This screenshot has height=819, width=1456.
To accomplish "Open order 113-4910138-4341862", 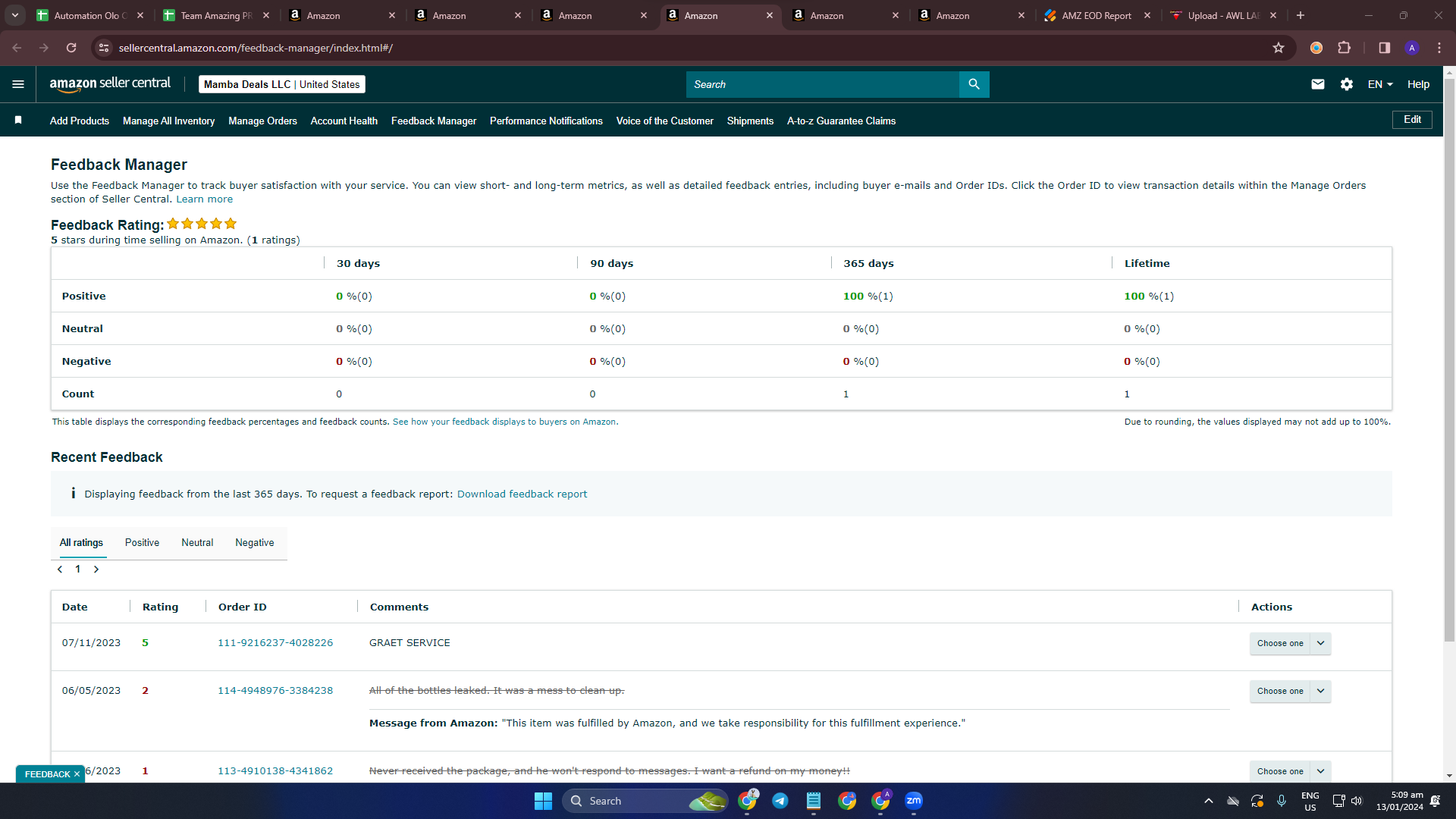I will 275,771.
